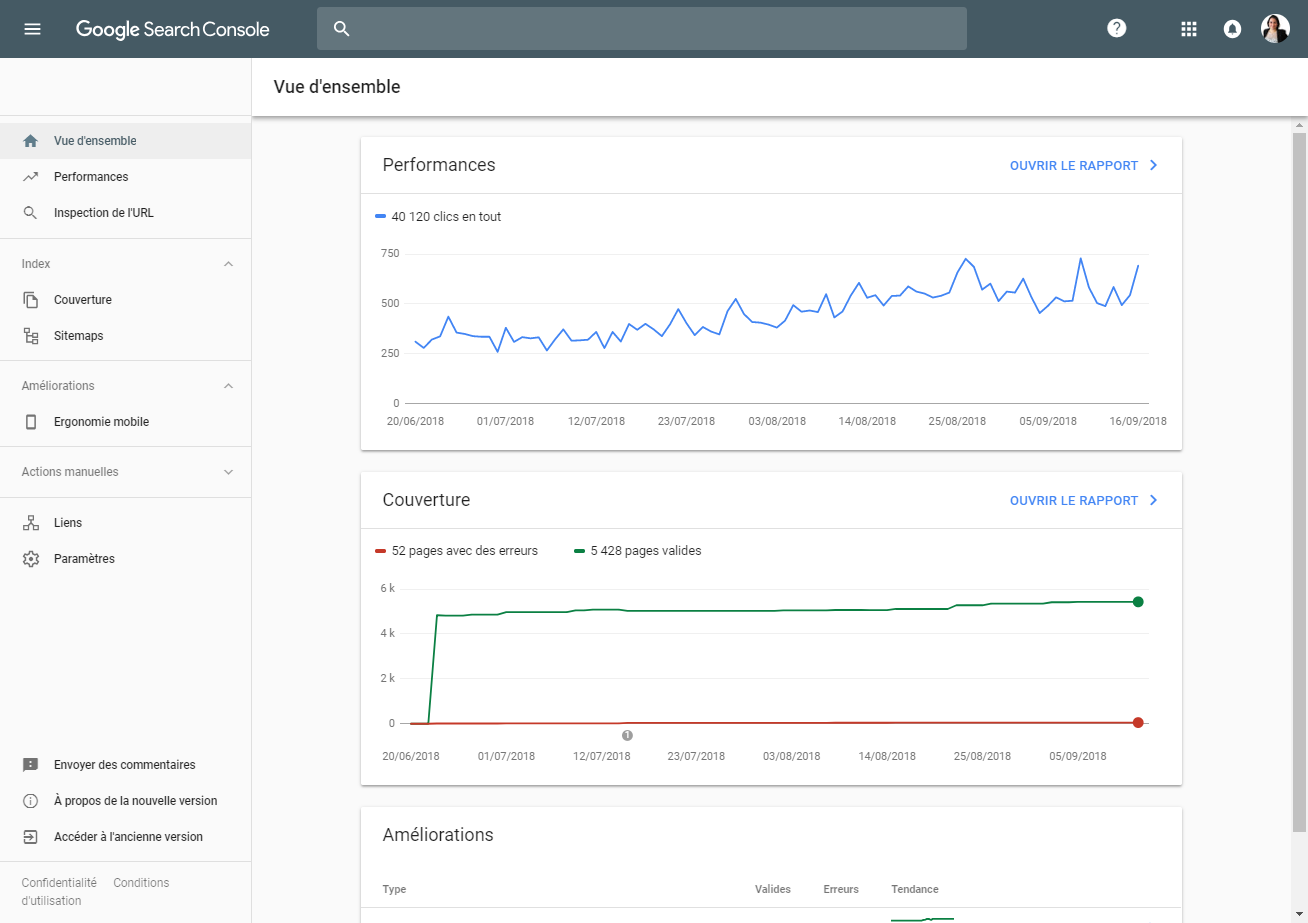The width and height of the screenshot is (1308, 923).
Task: Click the chevron next to Couverture OUVRIR LE RAPPORT
Action: click(1153, 501)
